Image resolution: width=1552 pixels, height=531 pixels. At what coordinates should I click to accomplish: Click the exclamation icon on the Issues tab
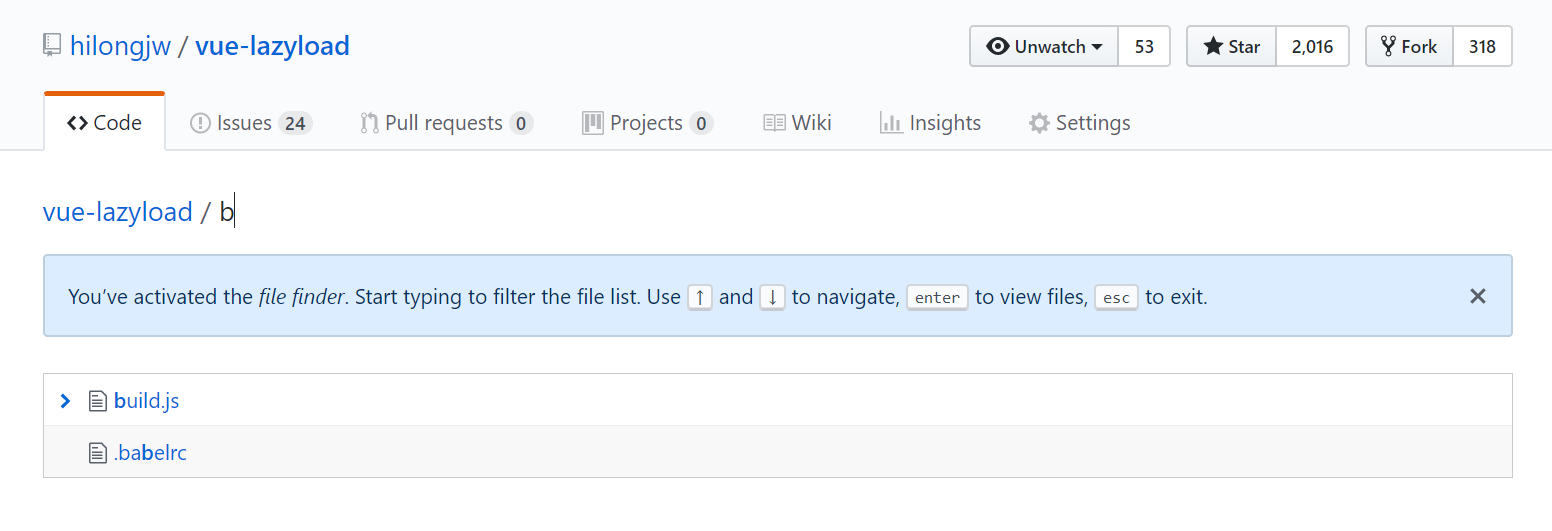(200, 123)
